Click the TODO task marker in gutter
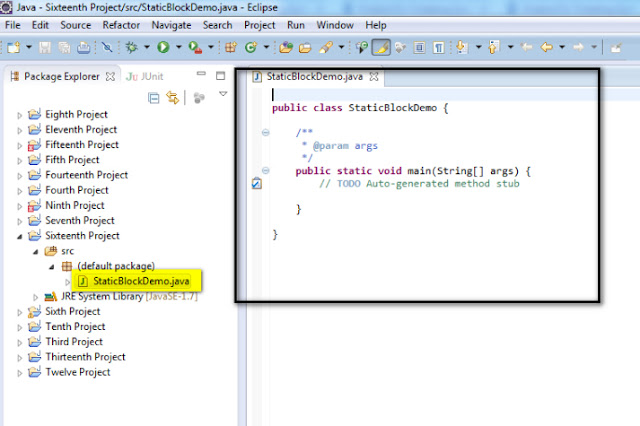The height and width of the screenshot is (426, 640). tap(257, 184)
